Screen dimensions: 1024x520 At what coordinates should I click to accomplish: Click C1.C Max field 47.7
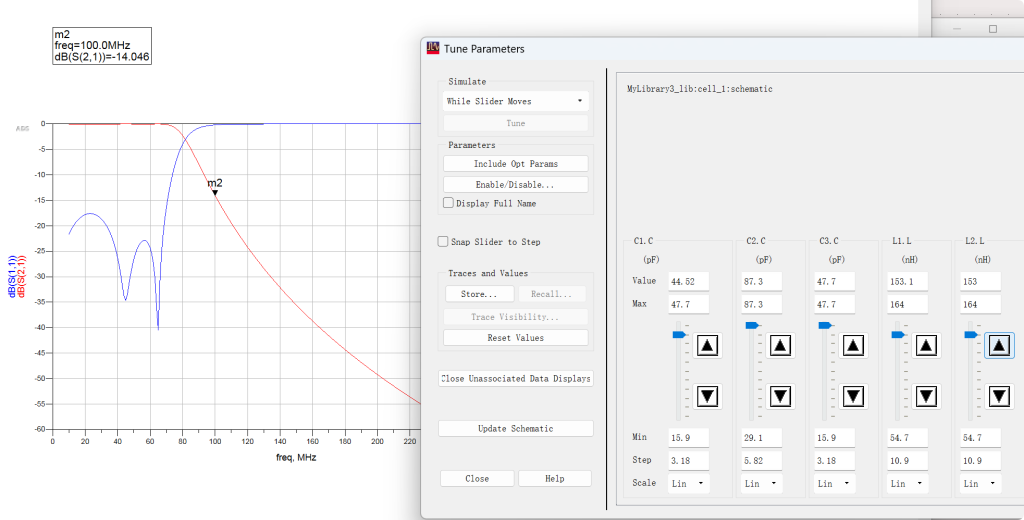[x=688, y=304]
